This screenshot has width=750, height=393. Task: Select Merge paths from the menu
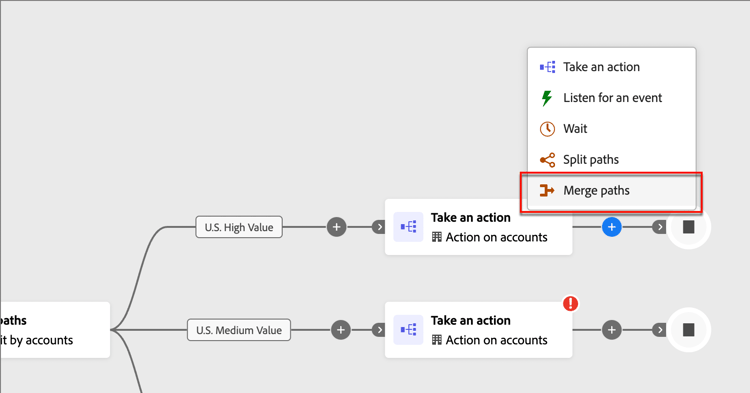(x=611, y=191)
